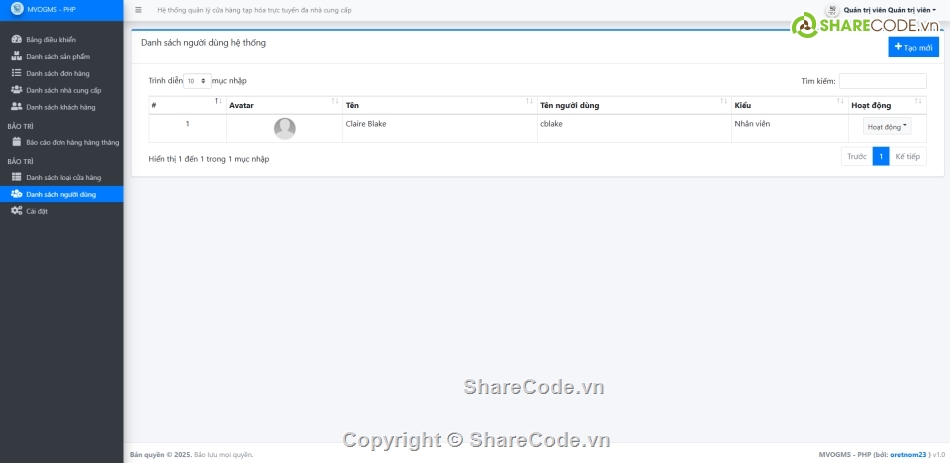The image size is (950, 463).
Task: Click the hamburger menu toggle icon
Action: [138, 10]
